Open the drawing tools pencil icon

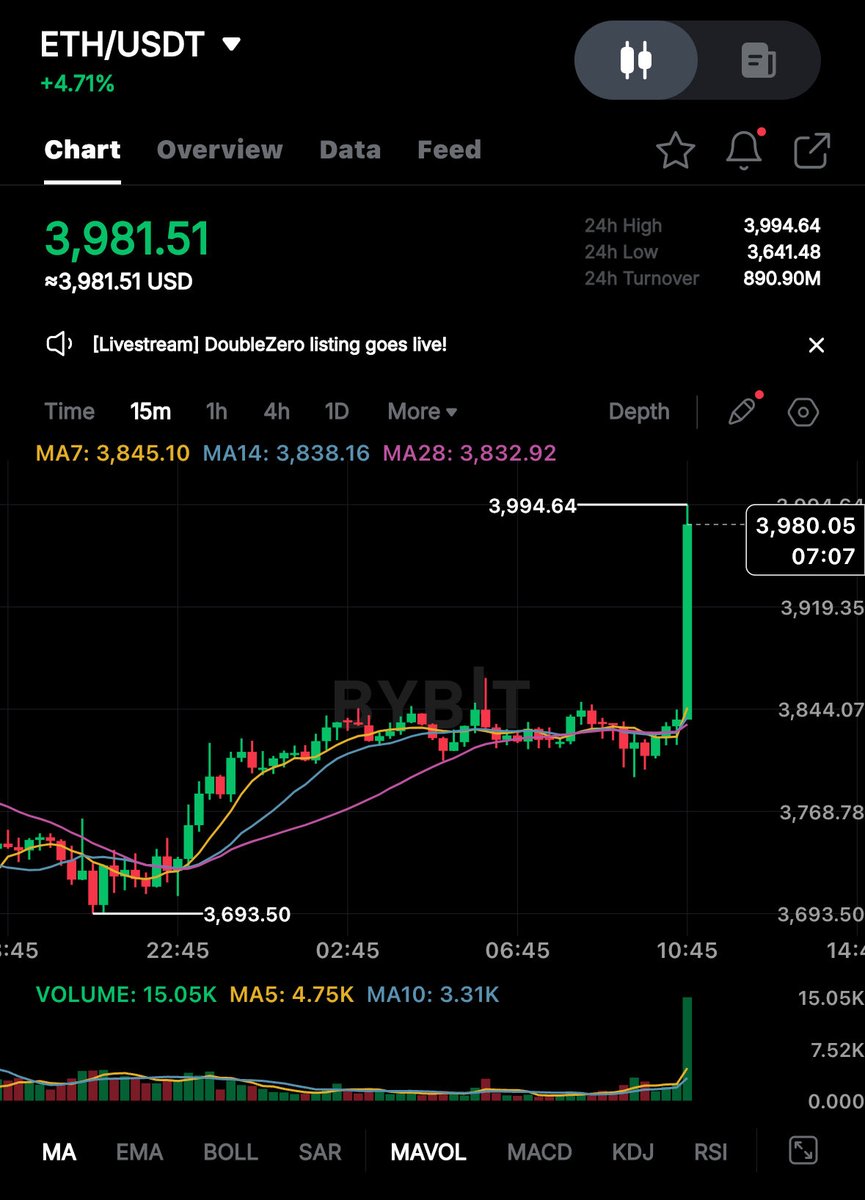(x=743, y=411)
